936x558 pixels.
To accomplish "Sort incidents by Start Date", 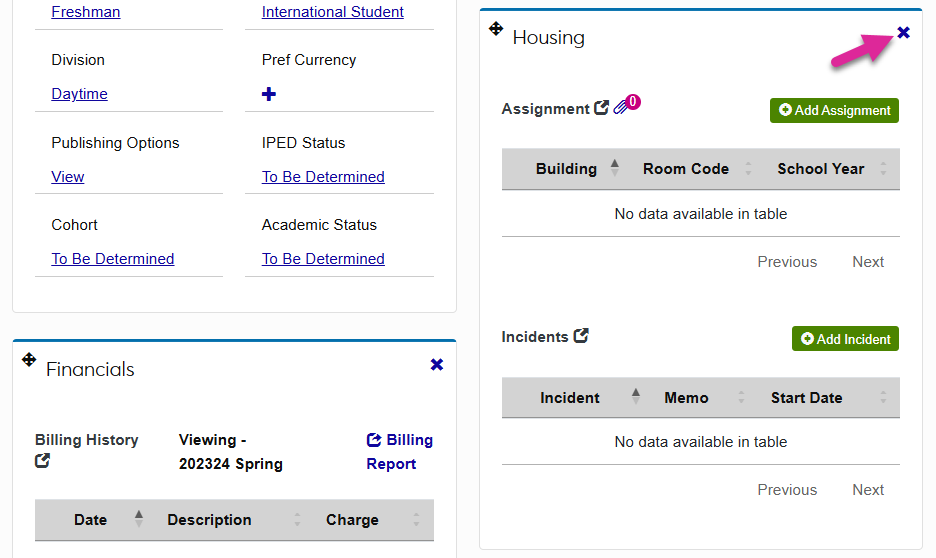I will click(806, 398).
